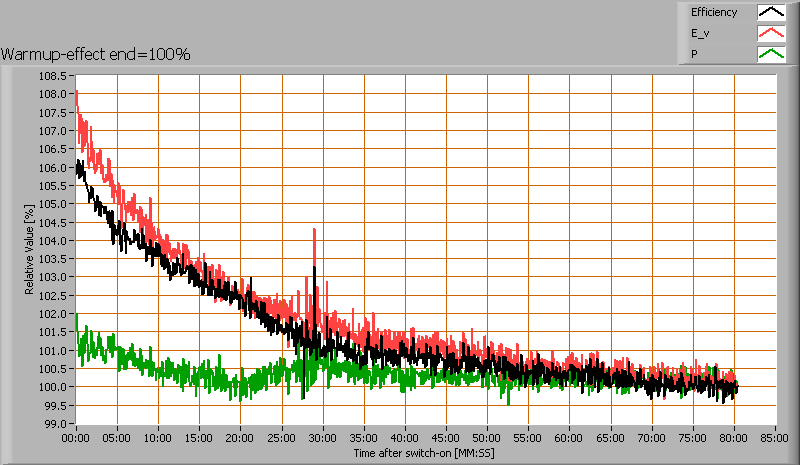This screenshot has height=465, width=800.
Task: Click the 15:00 tick on time axis
Action: point(200,437)
